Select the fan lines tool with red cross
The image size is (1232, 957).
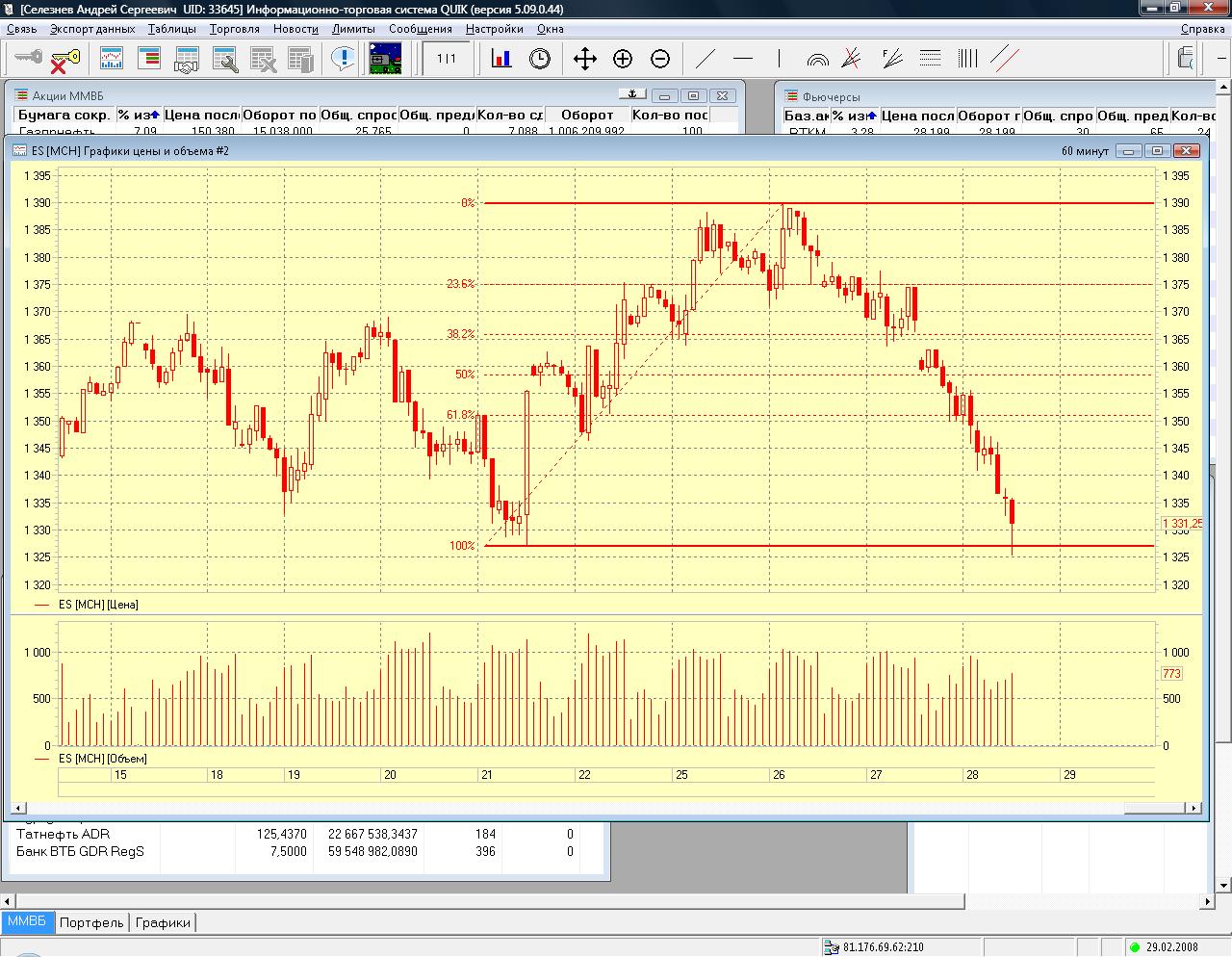[x=851, y=59]
